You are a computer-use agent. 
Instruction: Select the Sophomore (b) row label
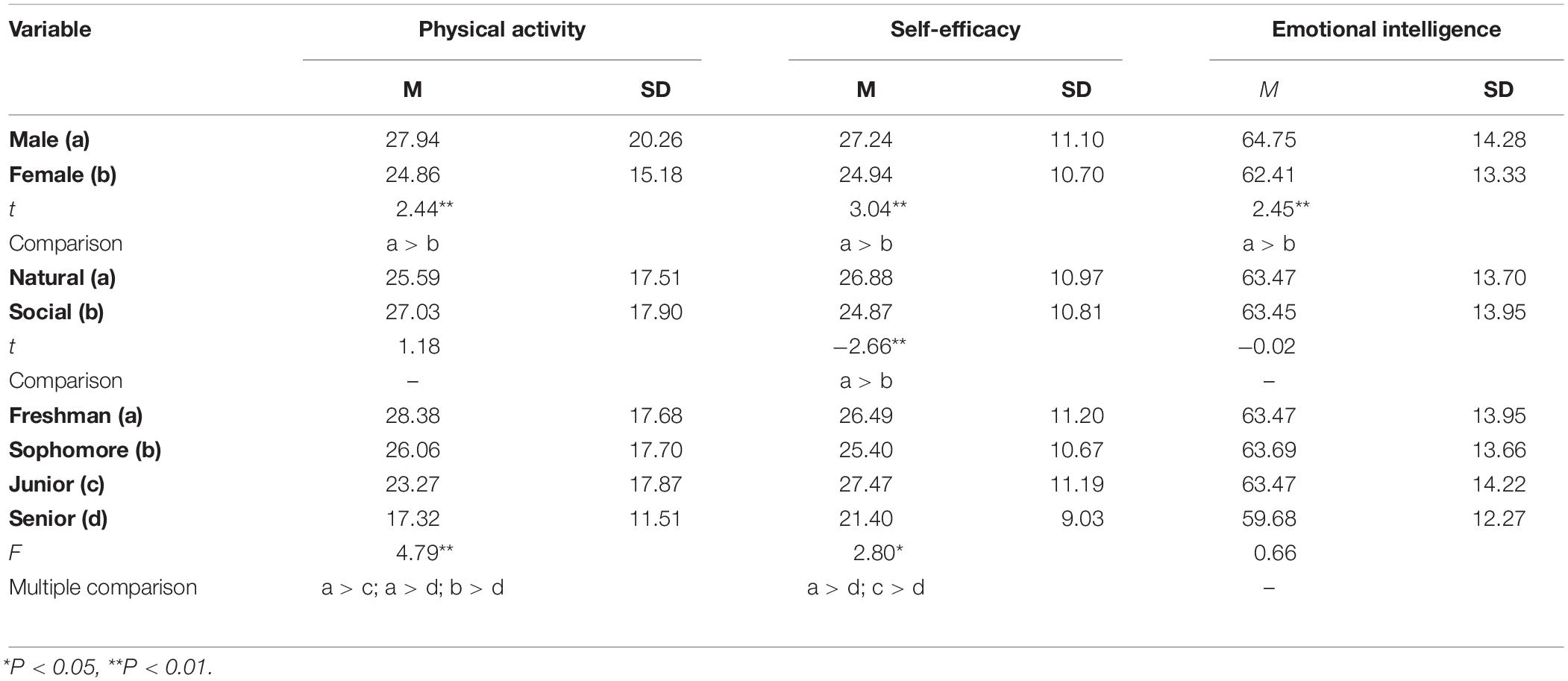(x=85, y=450)
